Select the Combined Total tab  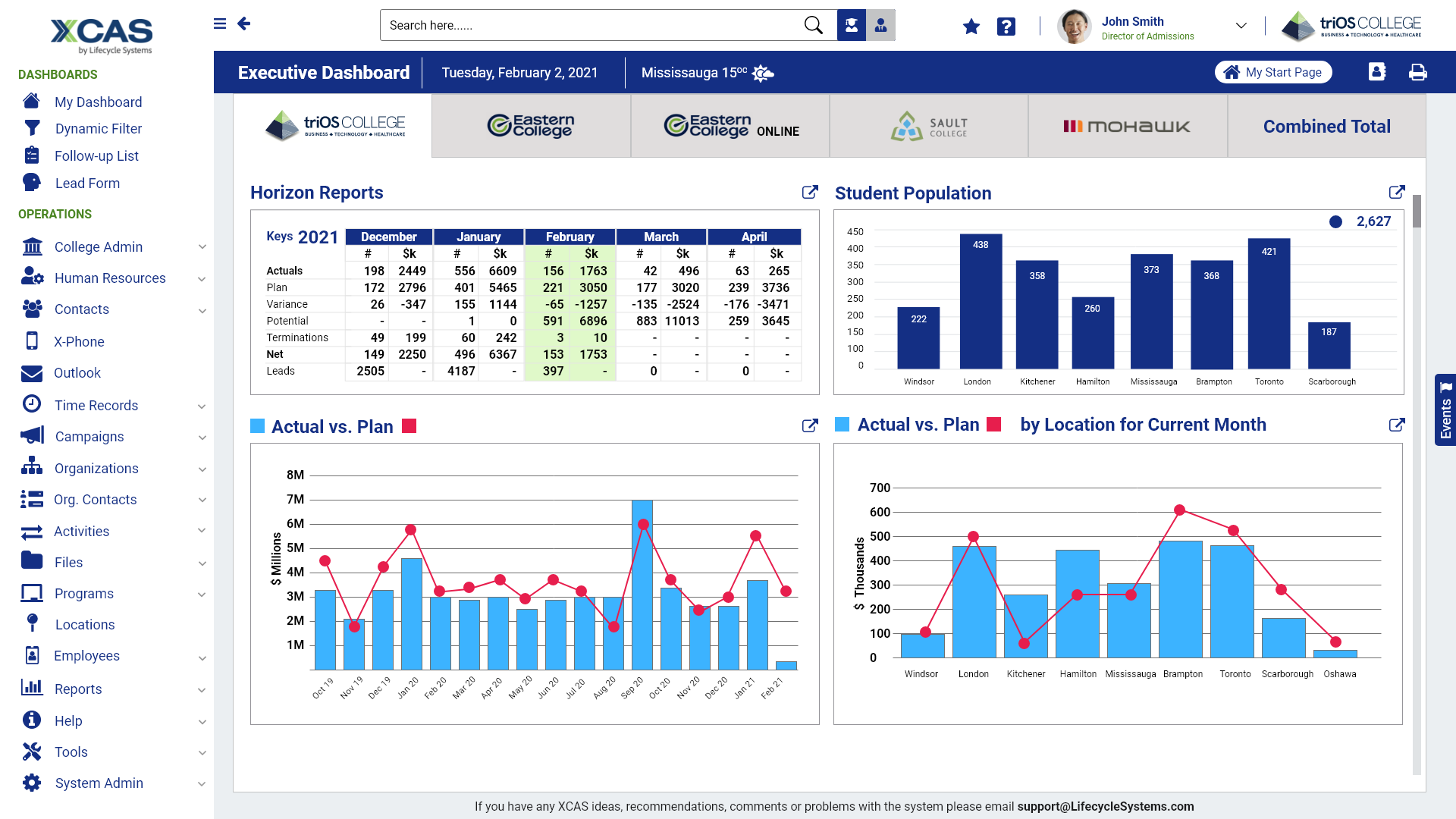[1326, 127]
